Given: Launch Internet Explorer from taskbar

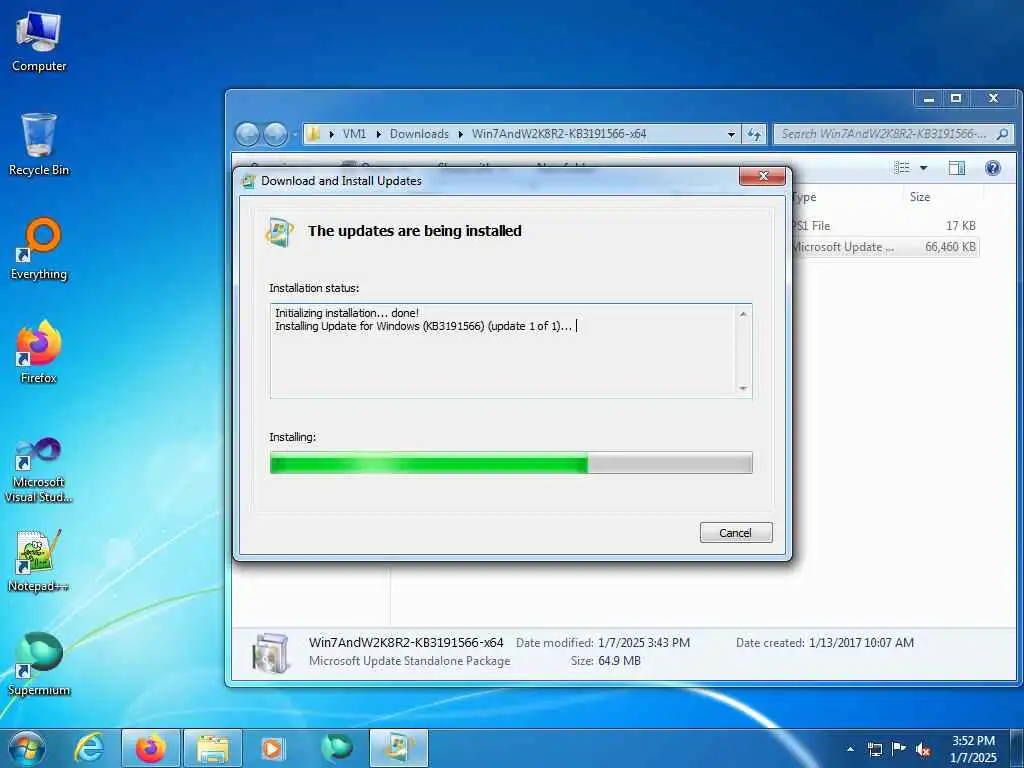Looking at the screenshot, I should (88, 748).
